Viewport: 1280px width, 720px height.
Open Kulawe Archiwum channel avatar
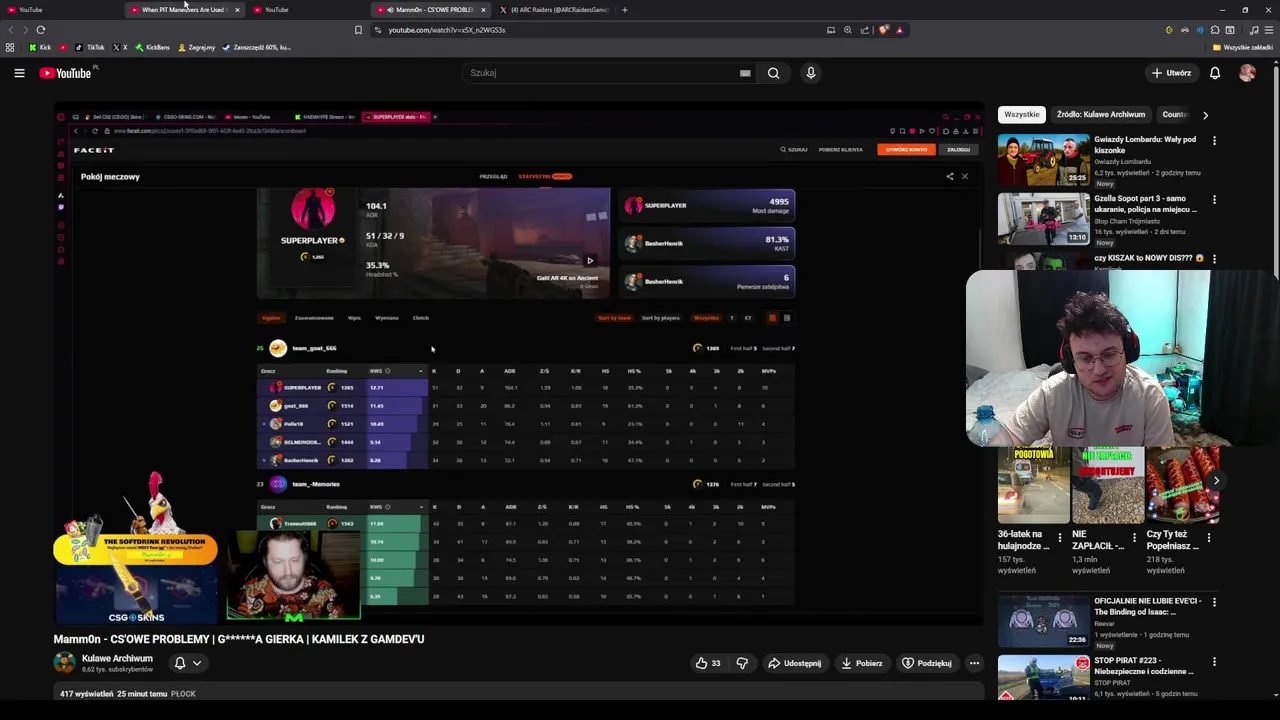pos(64,663)
